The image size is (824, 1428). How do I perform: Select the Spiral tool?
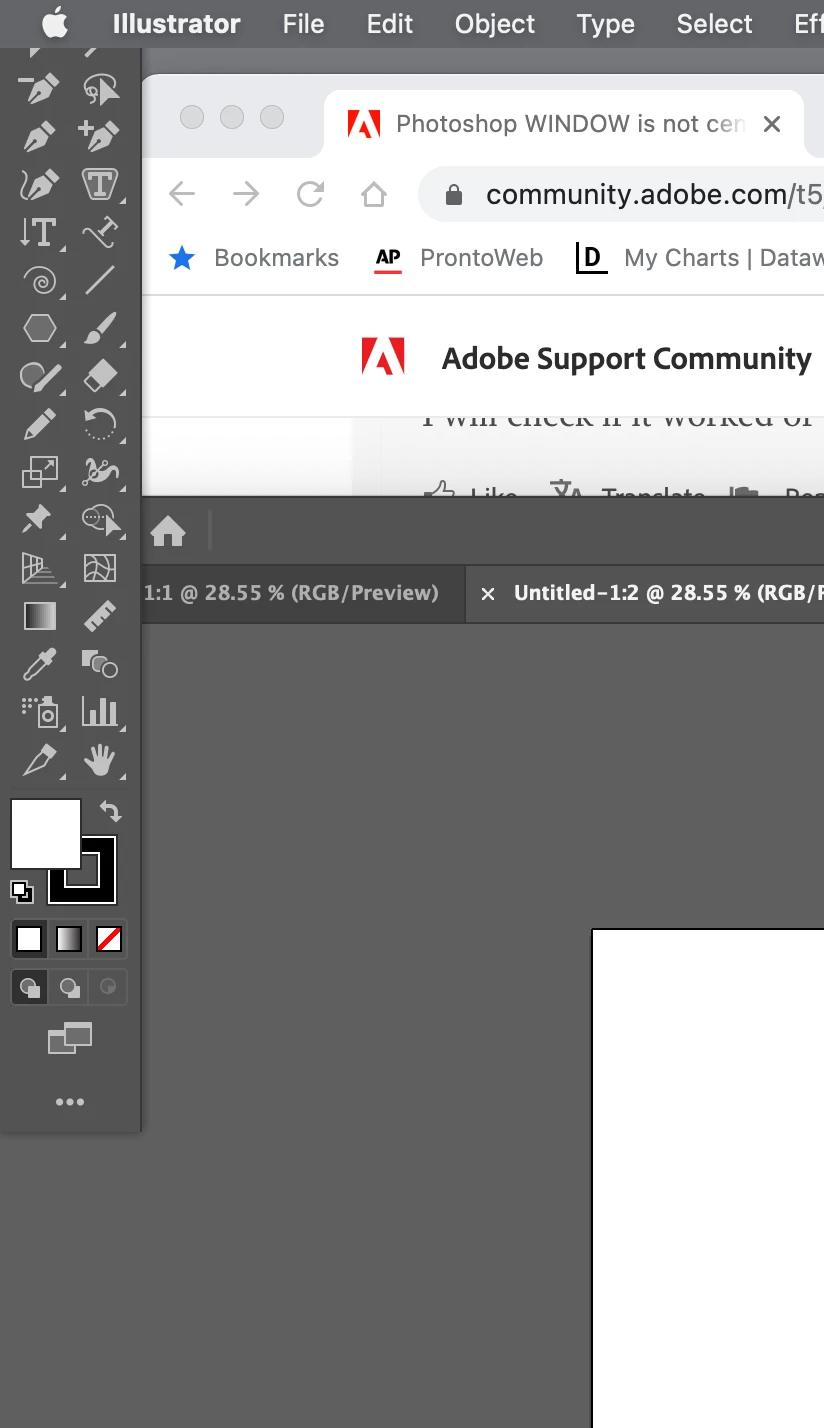click(x=39, y=281)
